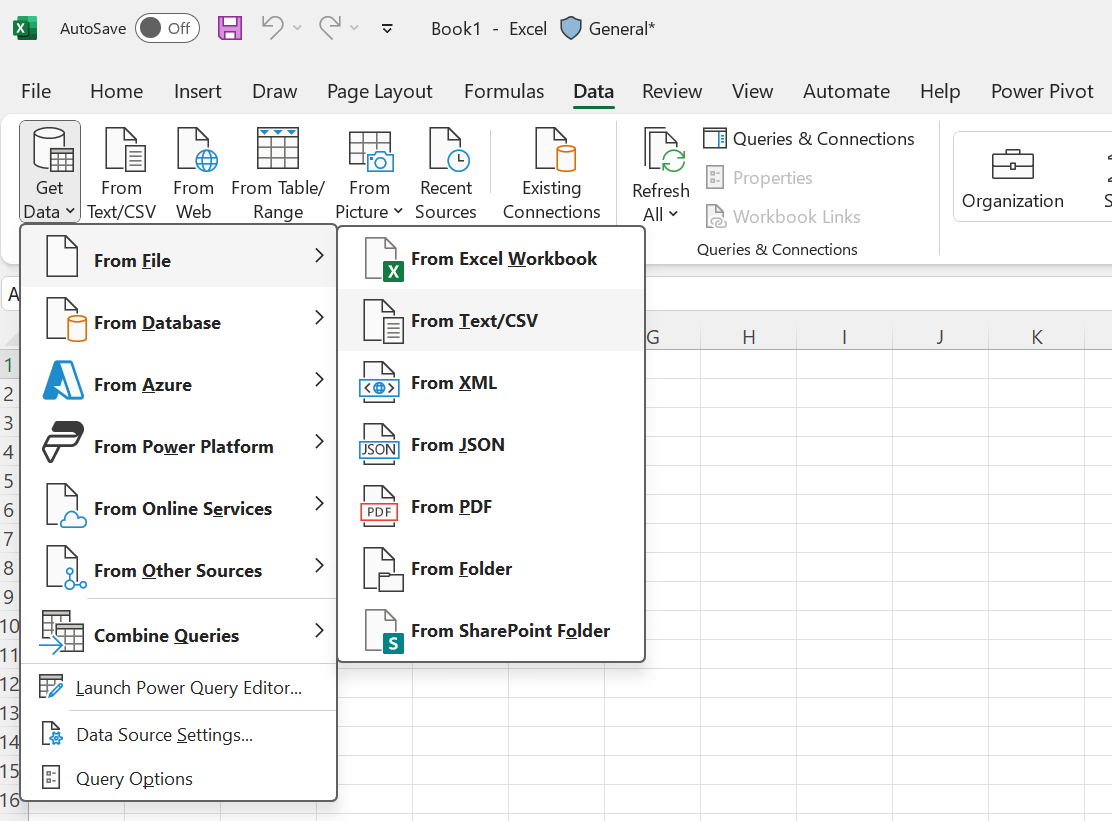
Task: Open the File tab
Action: pos(36,91)
